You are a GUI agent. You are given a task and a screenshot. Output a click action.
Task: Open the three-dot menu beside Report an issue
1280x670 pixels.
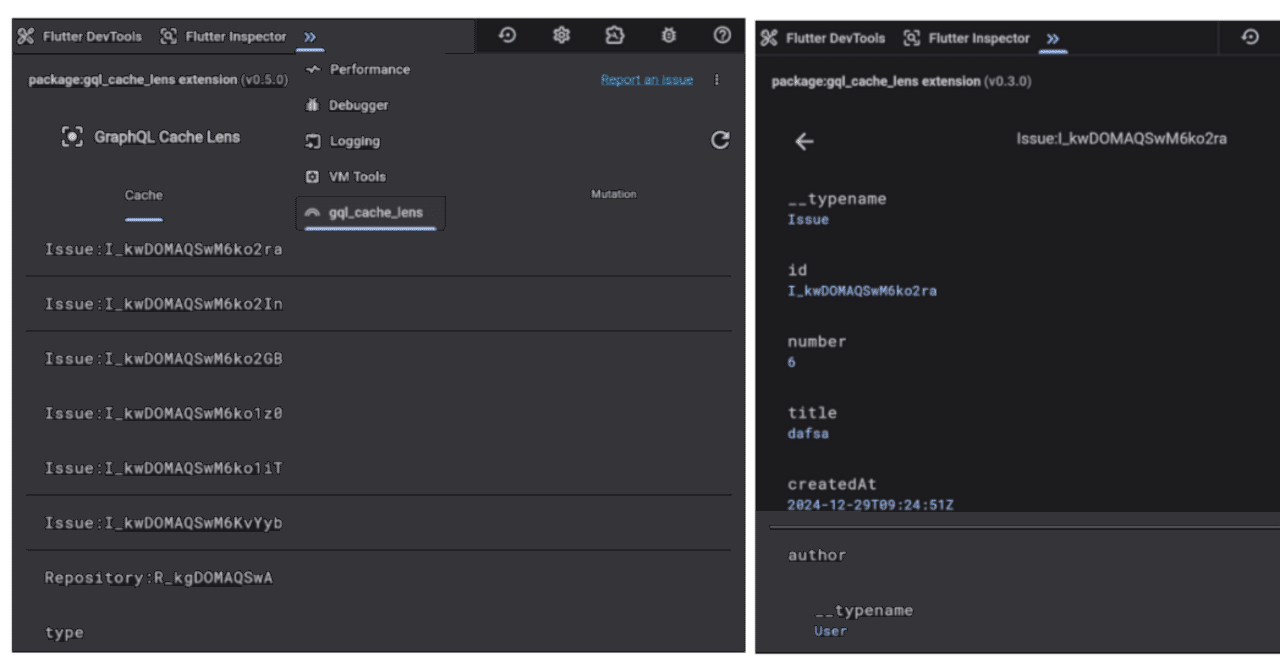coord(717,80)
